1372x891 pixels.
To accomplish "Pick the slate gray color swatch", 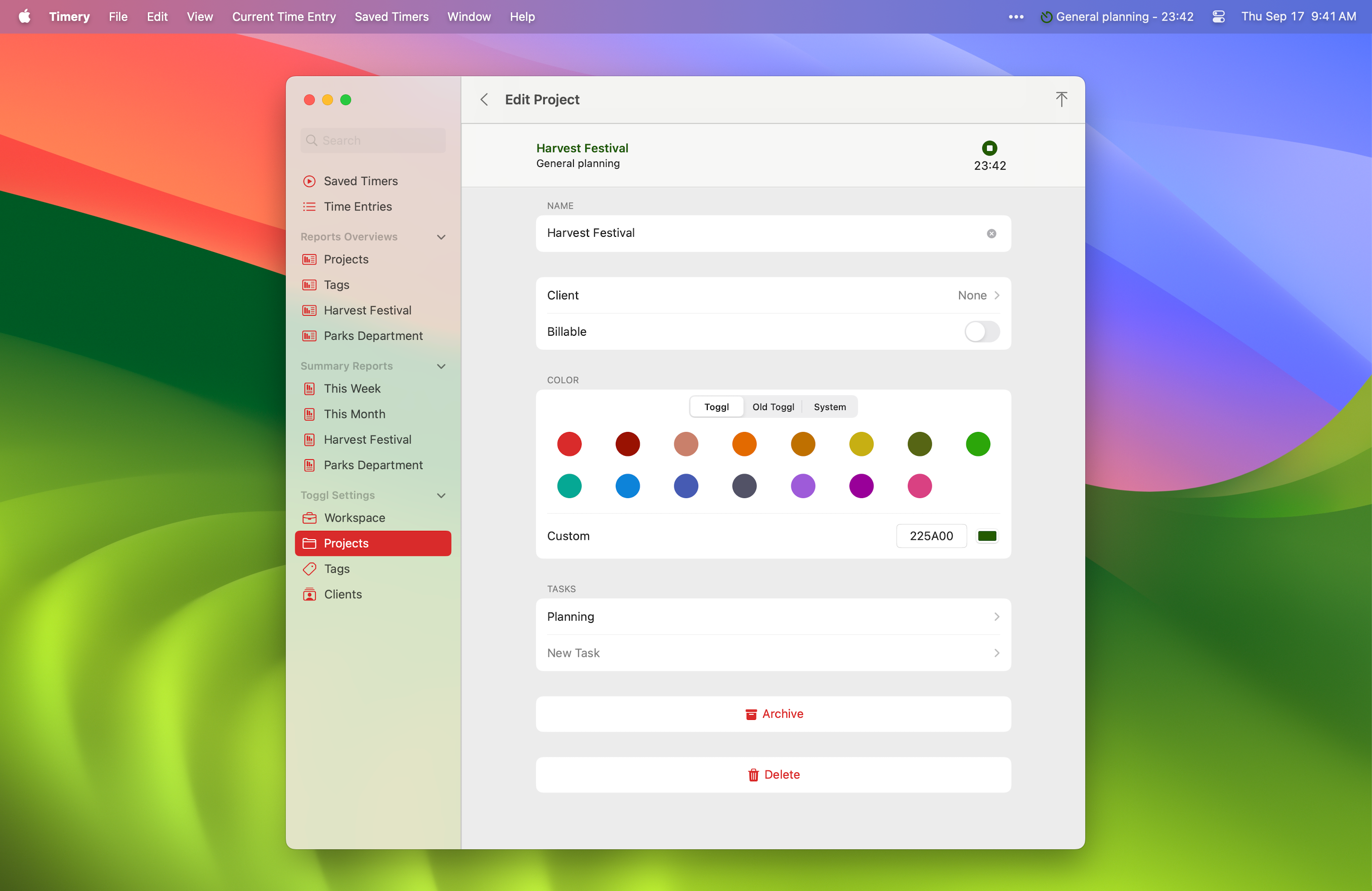I will pos(744,485).
